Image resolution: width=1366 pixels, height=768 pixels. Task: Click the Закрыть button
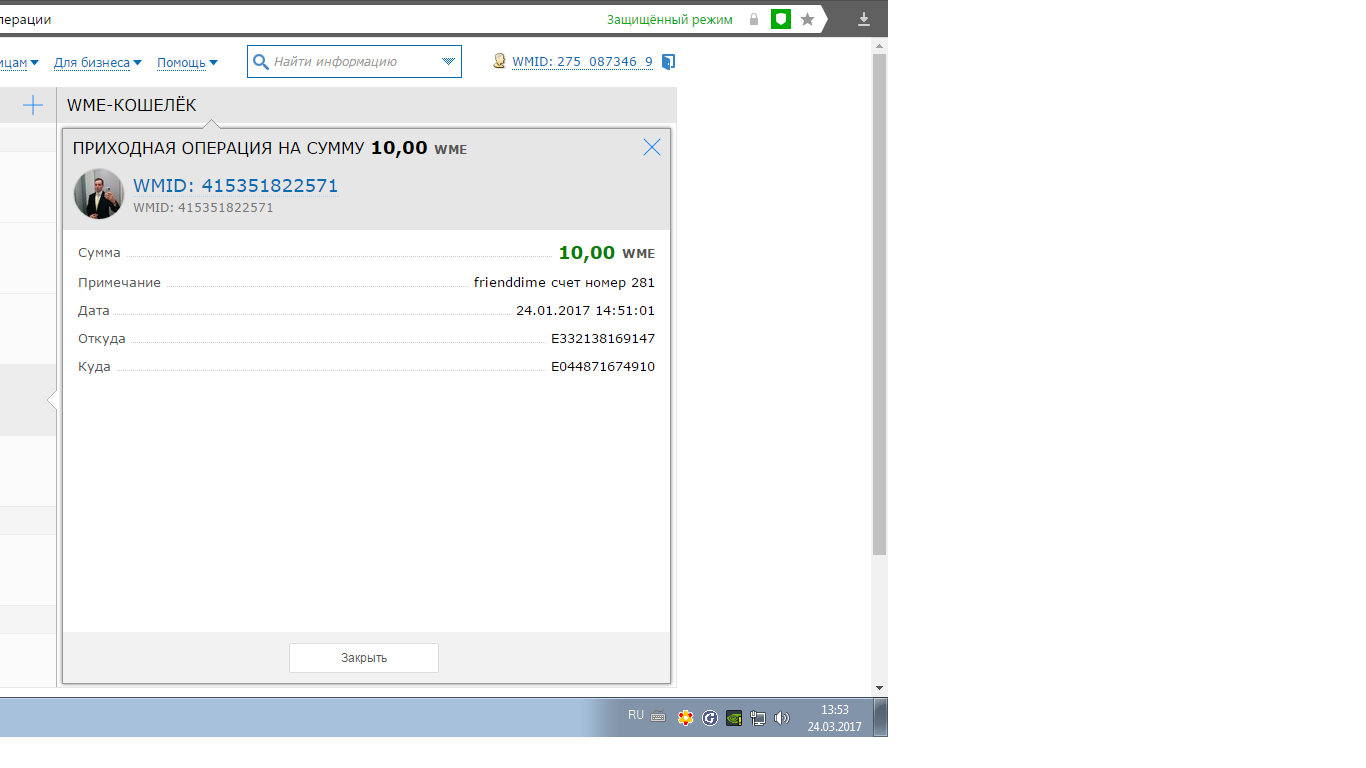[364, 658]
